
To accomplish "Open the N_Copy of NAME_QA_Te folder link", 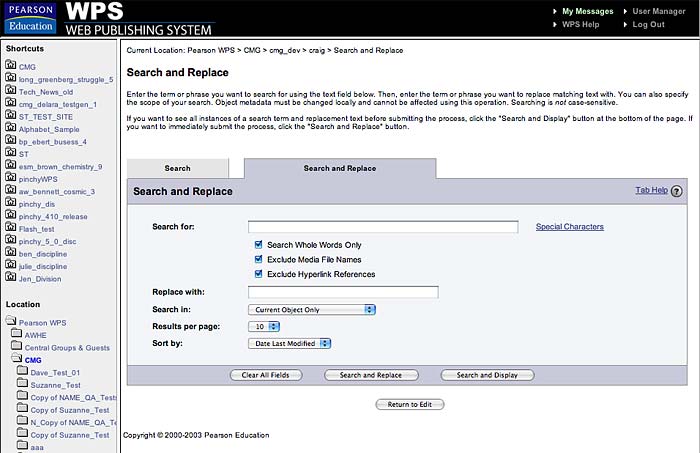I will tap(74, 423).
